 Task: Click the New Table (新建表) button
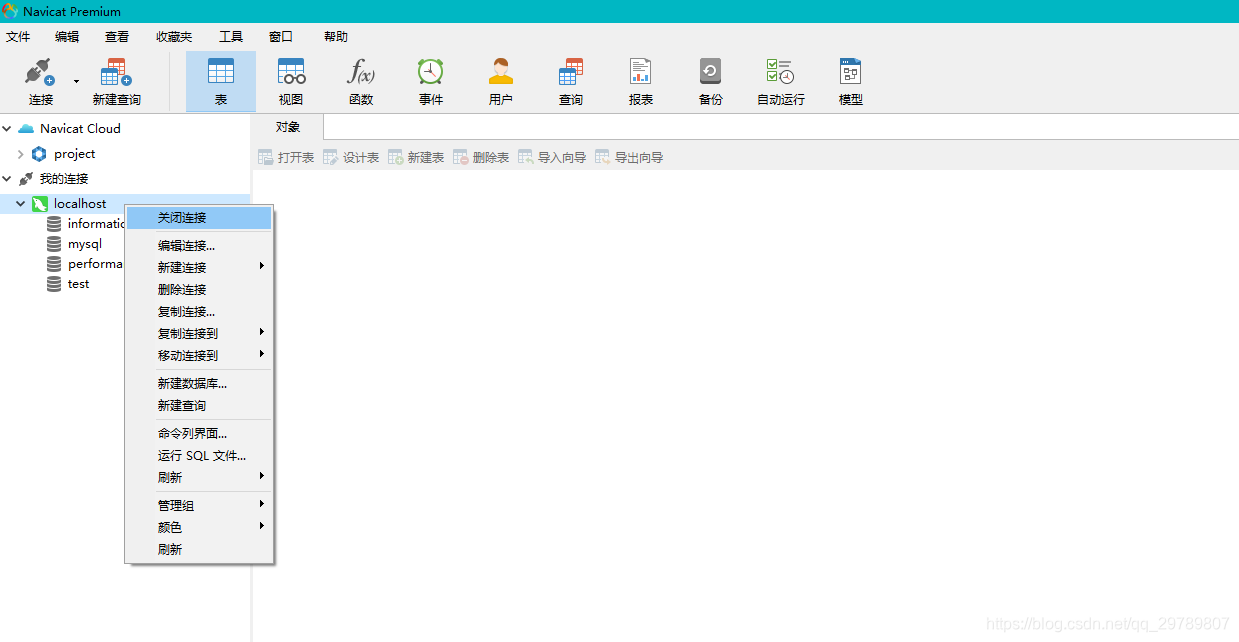pos(416,157)
